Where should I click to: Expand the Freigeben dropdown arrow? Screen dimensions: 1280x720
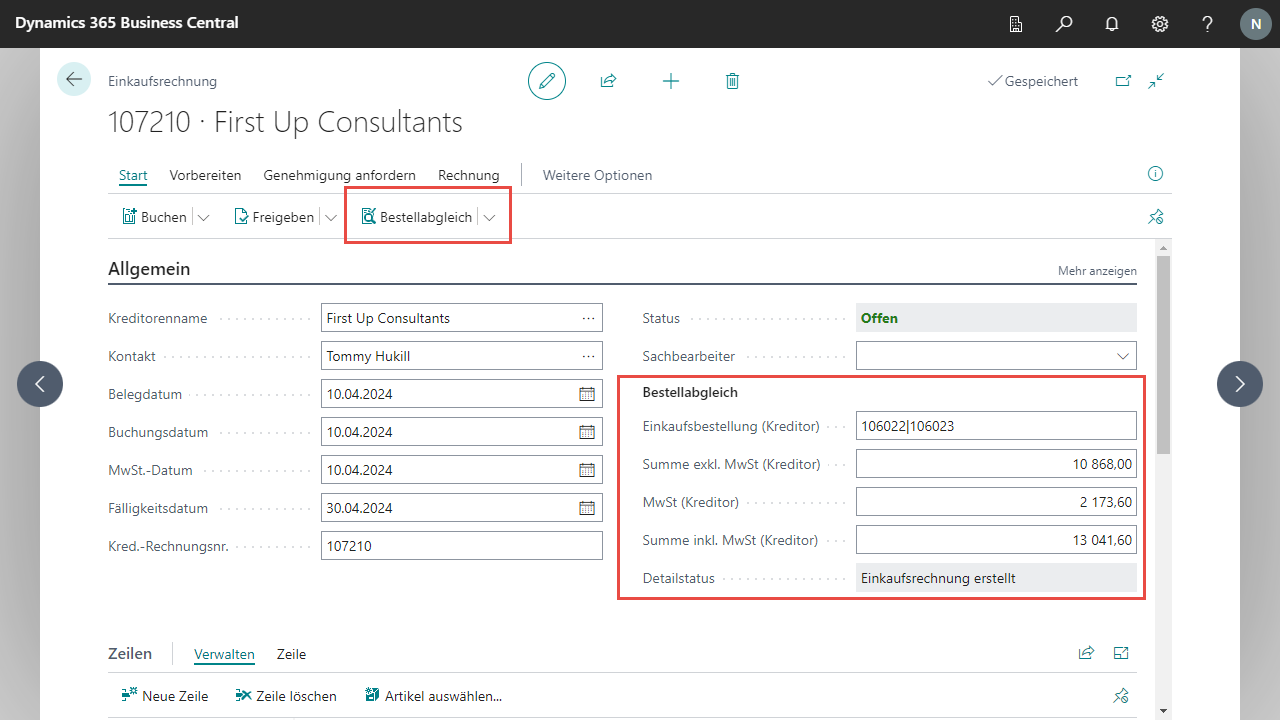click(330, 217)
